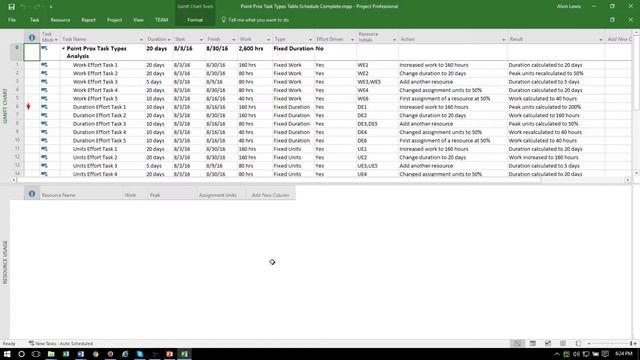
Task: Click the Peak column header in lower pane
Action: coord(172,195)
